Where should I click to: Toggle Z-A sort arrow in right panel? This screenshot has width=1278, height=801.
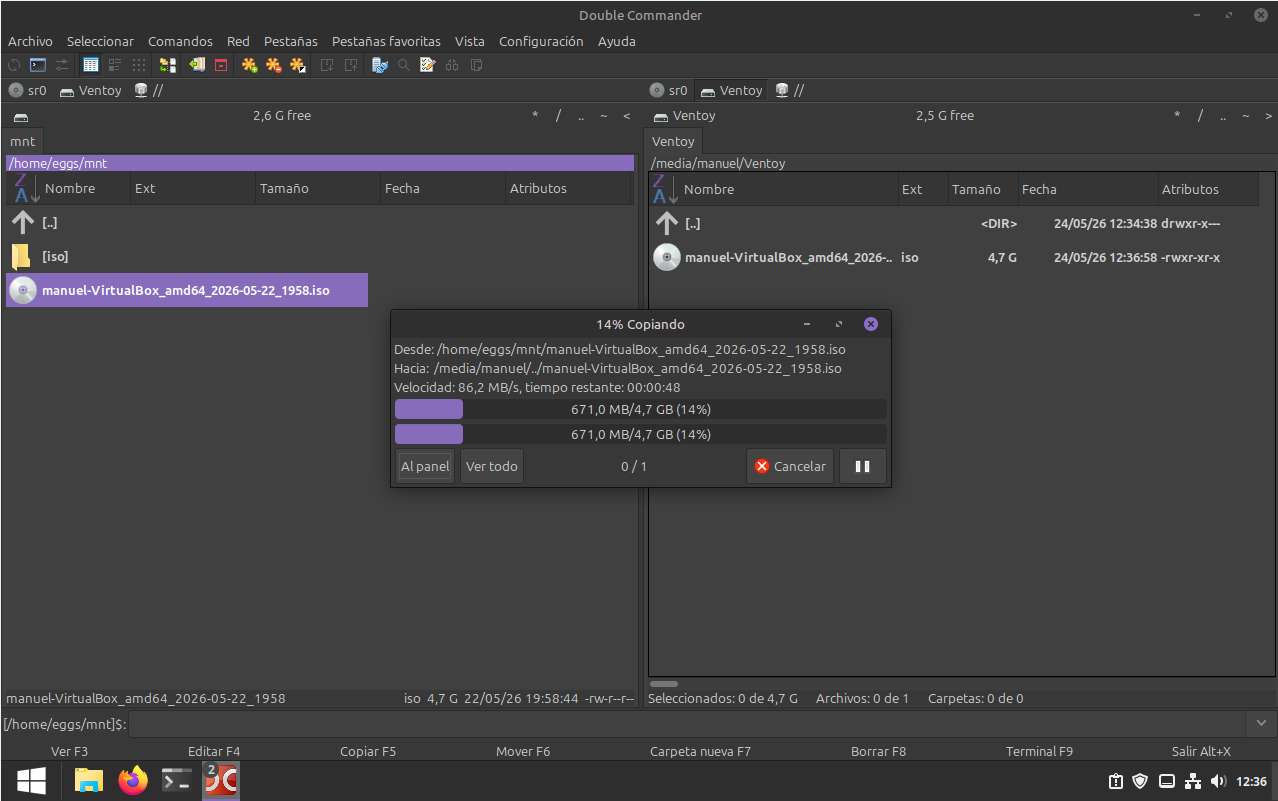[x=666, y=189]
